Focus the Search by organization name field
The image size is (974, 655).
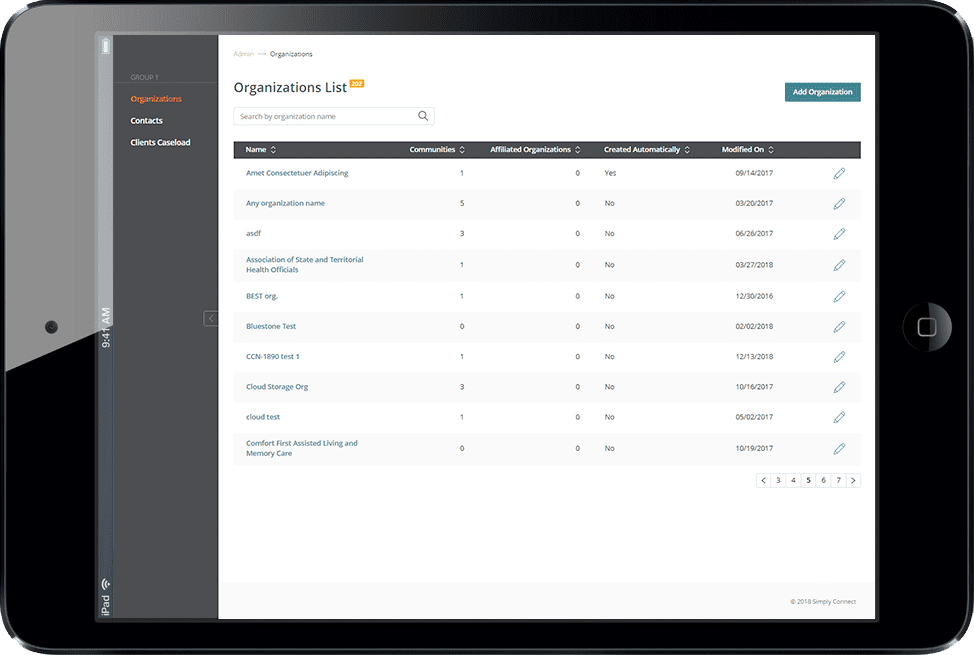(x=334, y=116)
